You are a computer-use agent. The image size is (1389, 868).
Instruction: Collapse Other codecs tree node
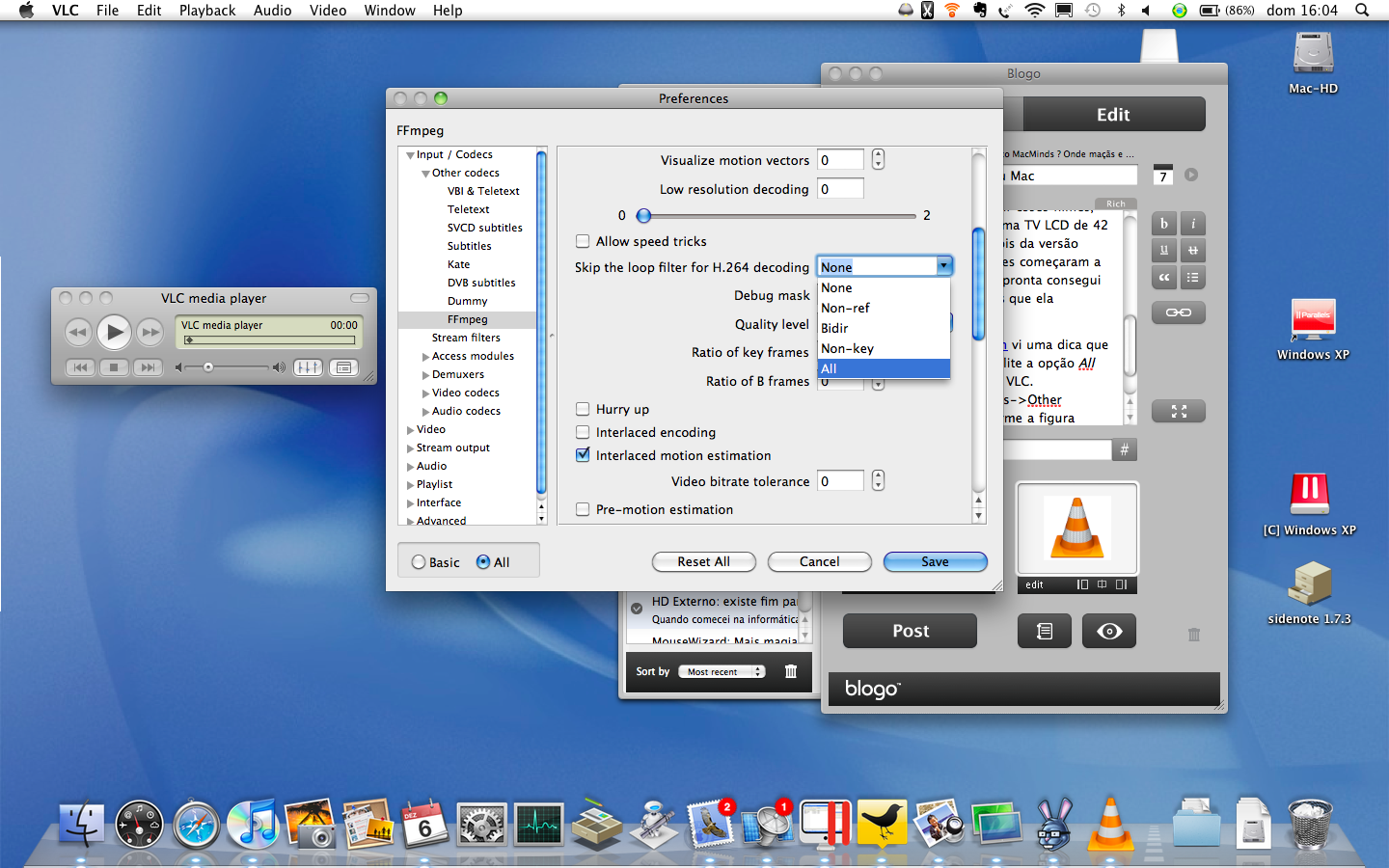pos(426,174)
